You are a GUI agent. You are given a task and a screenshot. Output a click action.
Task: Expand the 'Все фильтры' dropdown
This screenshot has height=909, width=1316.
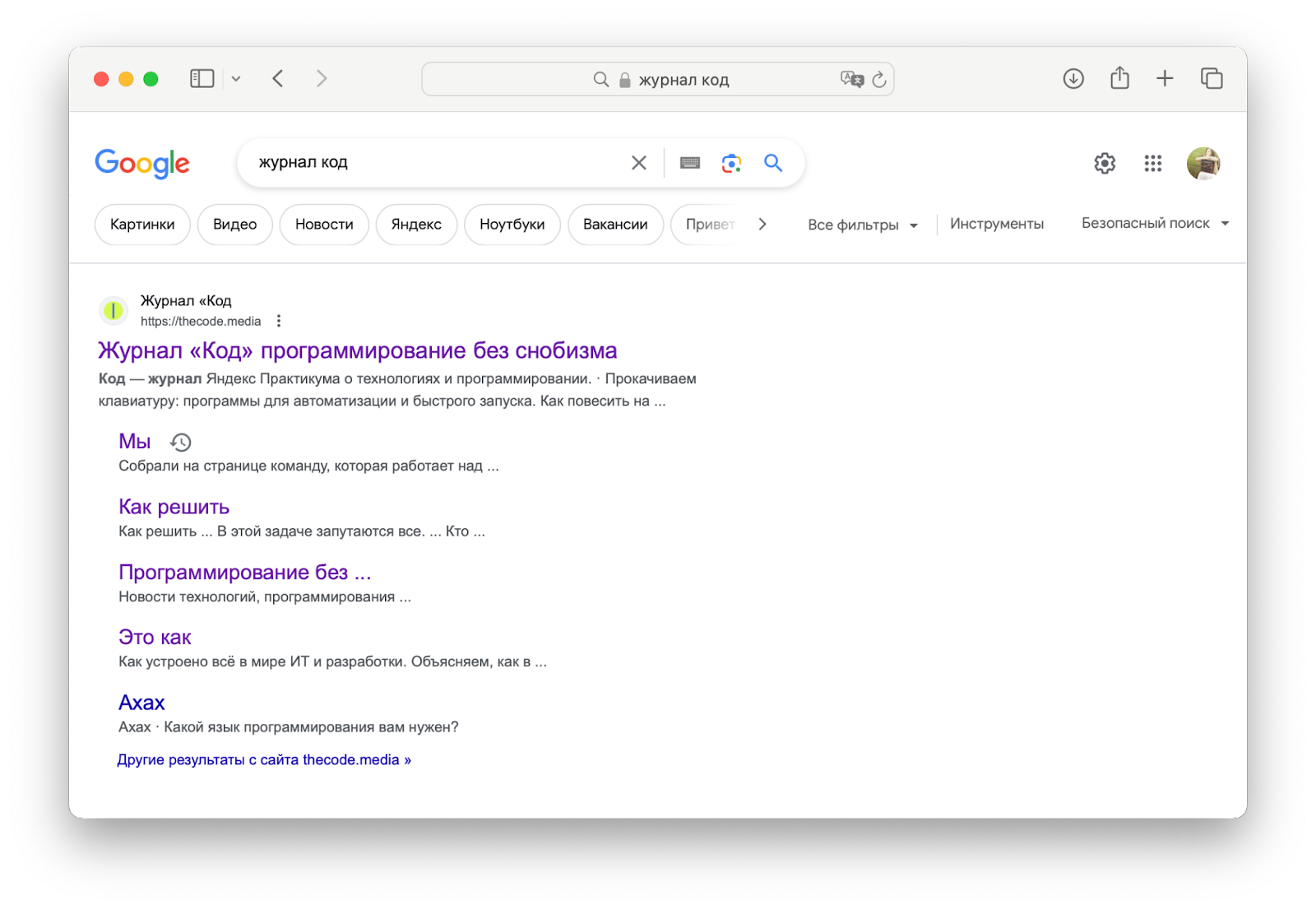(x=862, y=225)
